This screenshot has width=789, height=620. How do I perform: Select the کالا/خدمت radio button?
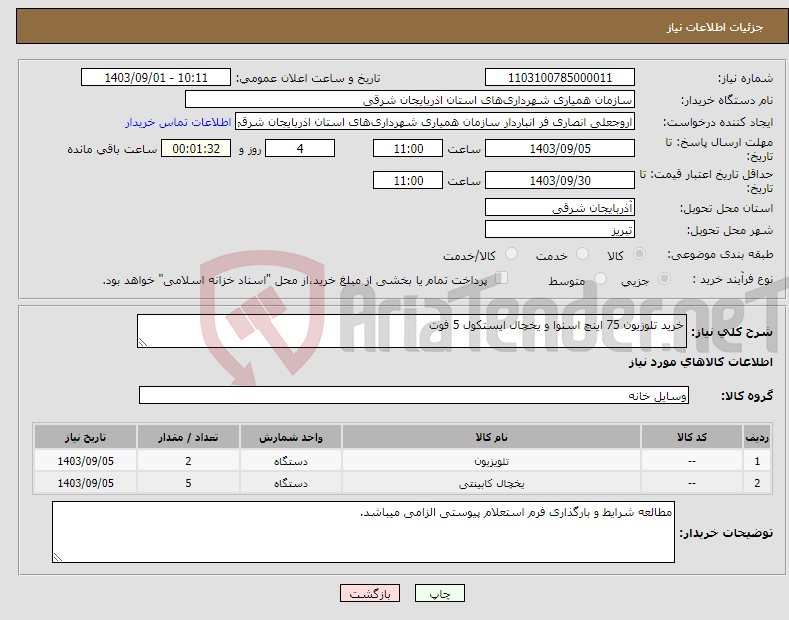click(511, 254)
